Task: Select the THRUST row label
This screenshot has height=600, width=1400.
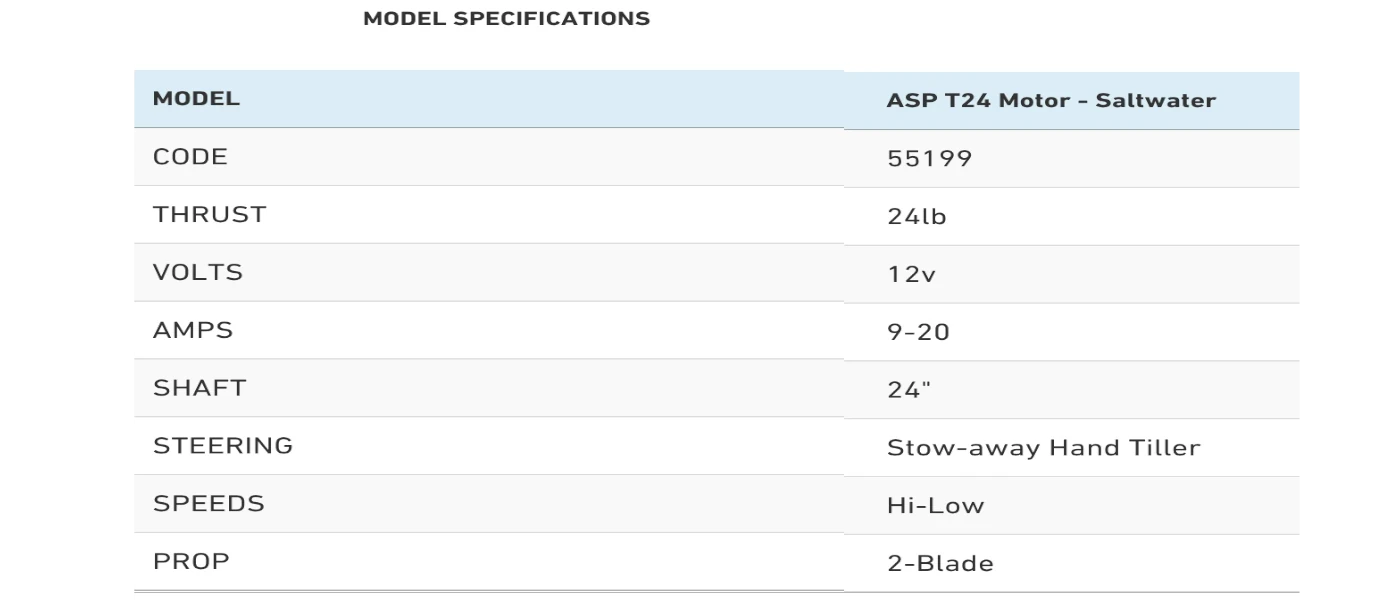Action: (209, 214)
